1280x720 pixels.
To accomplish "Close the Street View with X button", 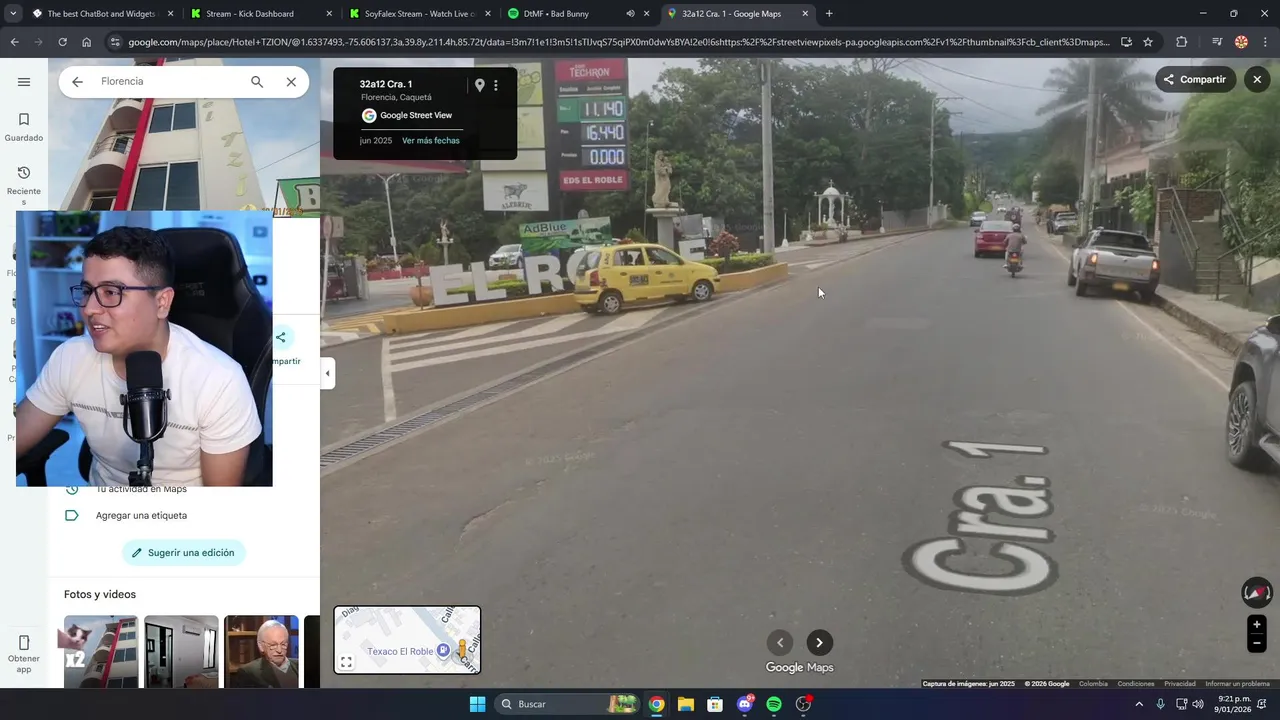I will pos(1257,80).
